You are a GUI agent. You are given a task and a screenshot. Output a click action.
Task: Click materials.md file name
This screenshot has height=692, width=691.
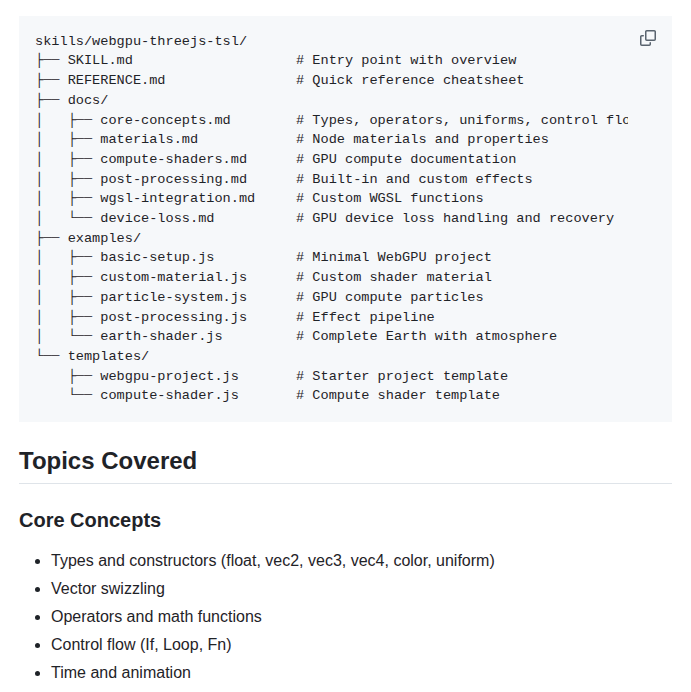pos(149,139)
